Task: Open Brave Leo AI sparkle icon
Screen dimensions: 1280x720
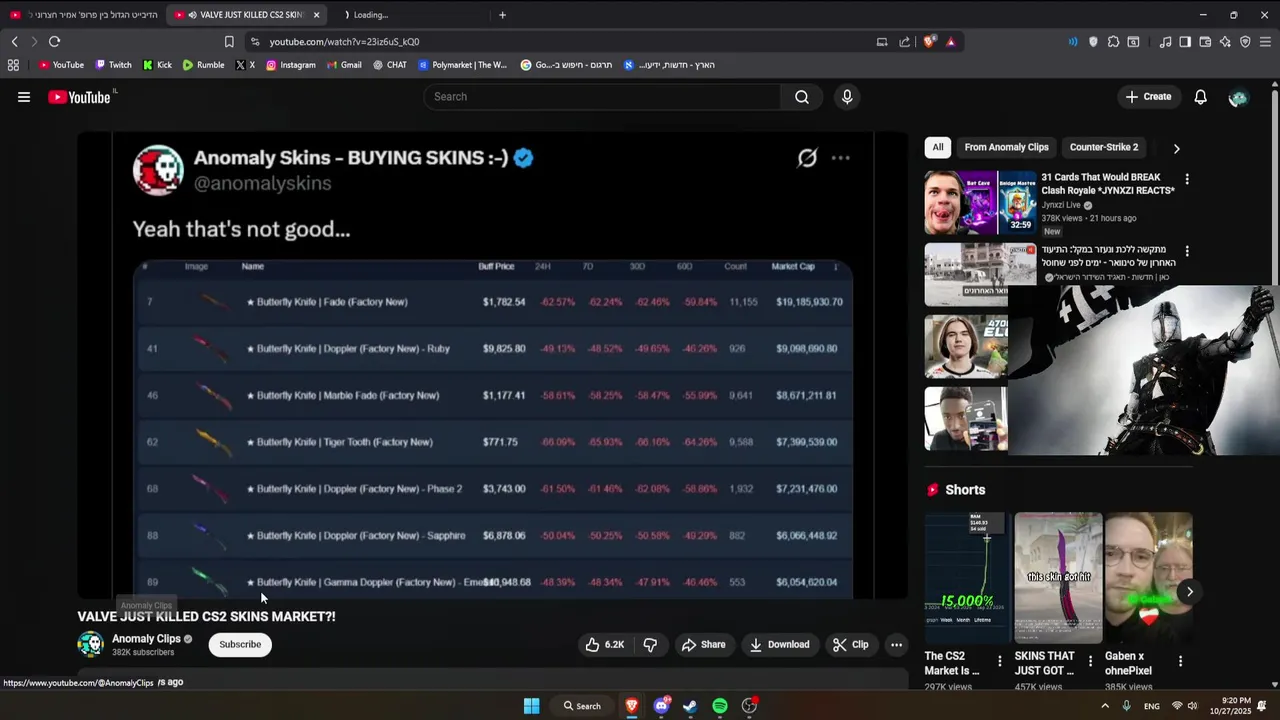Action: 1225,42
